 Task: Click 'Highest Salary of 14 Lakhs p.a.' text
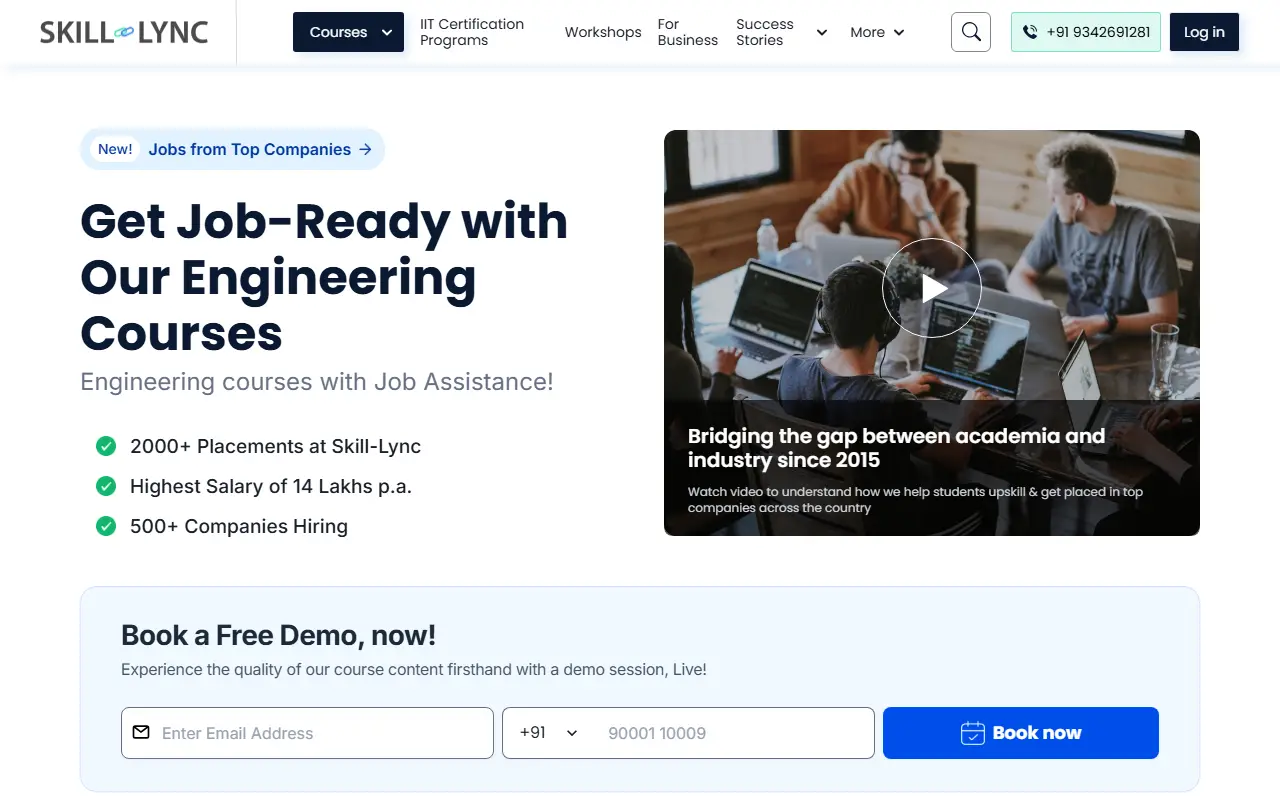coord(271,486)
